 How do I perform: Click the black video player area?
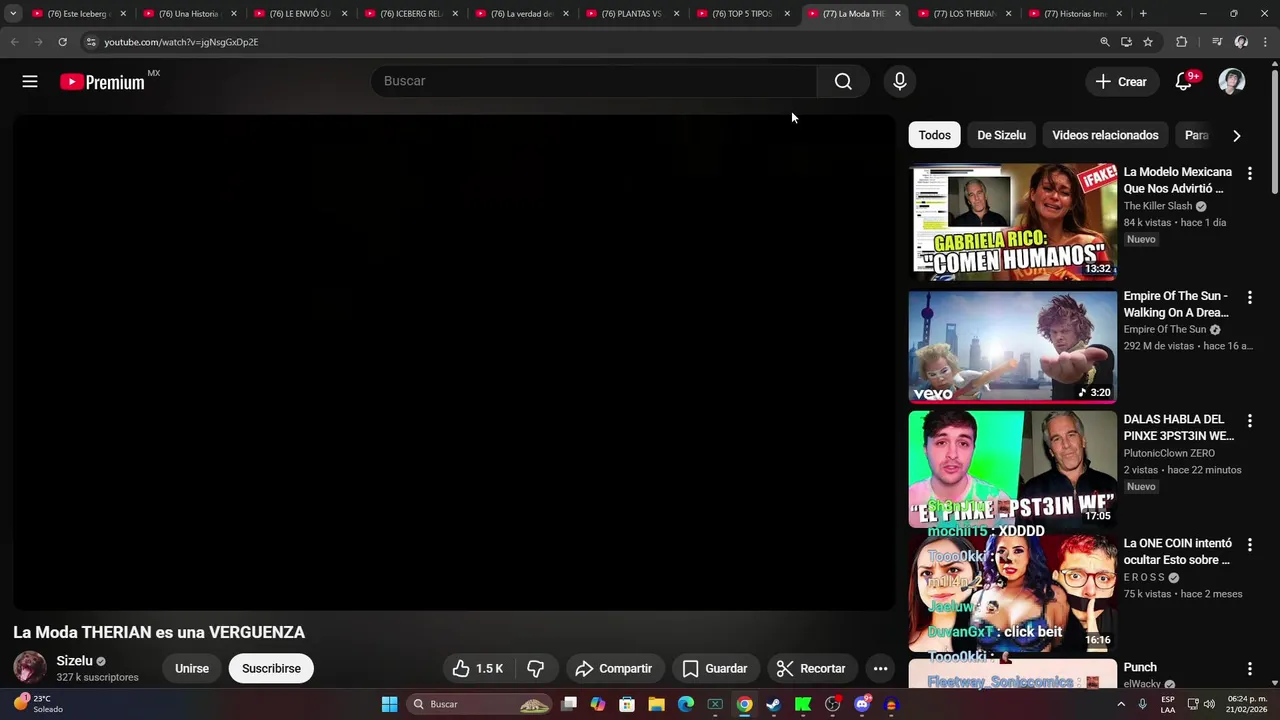click(454, 362)
